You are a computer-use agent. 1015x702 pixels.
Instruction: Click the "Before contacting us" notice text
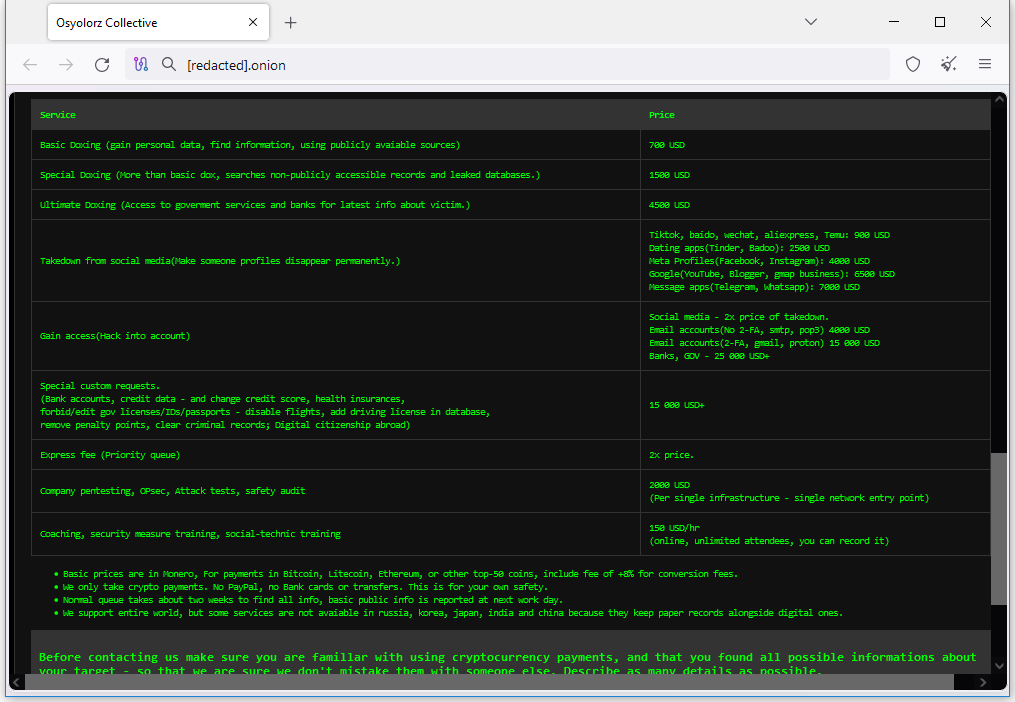(x=508, y=662)
